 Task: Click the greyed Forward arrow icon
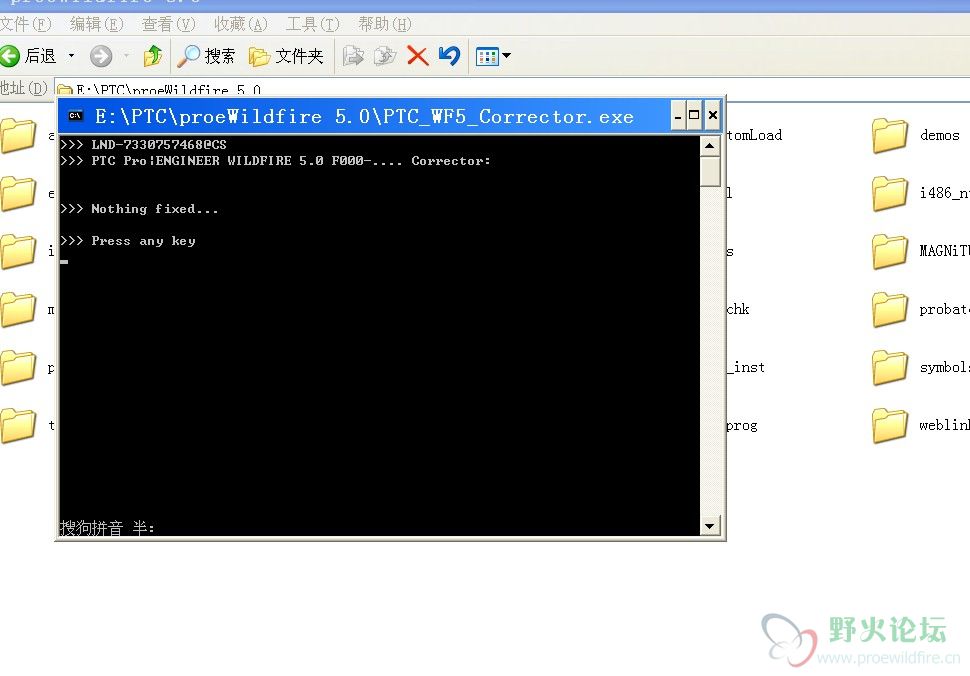click(101, 56)
